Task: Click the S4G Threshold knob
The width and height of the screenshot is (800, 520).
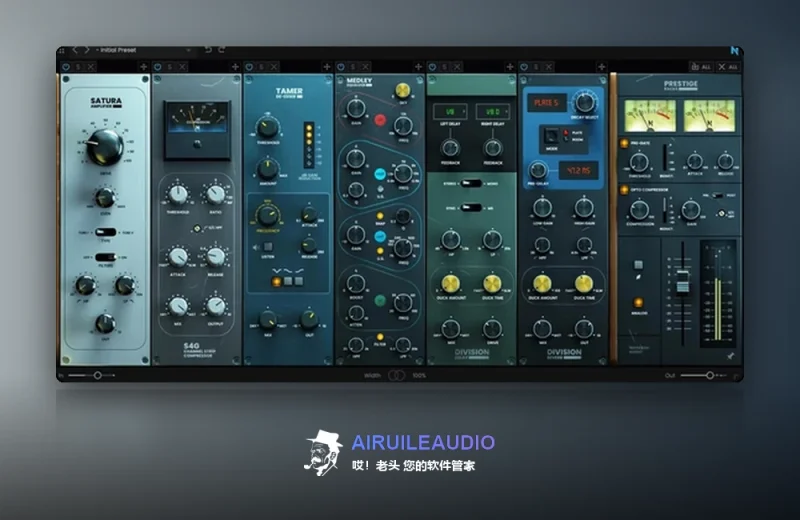Action: [178, 194]
